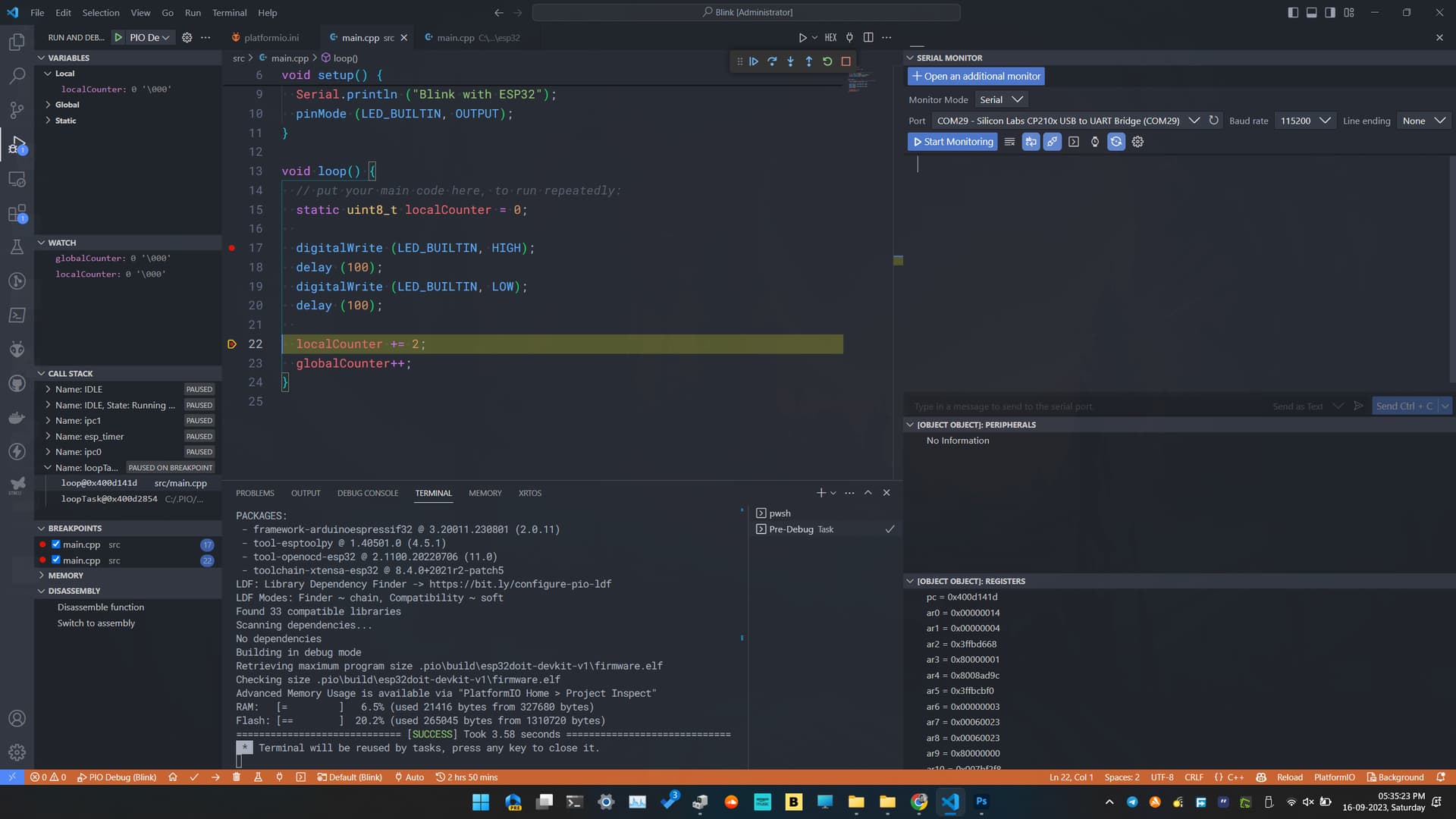The image size is (1456, 819).
Task: Click the Restart debug session icon
Action: pyautogui.click(x=830, y=61)
